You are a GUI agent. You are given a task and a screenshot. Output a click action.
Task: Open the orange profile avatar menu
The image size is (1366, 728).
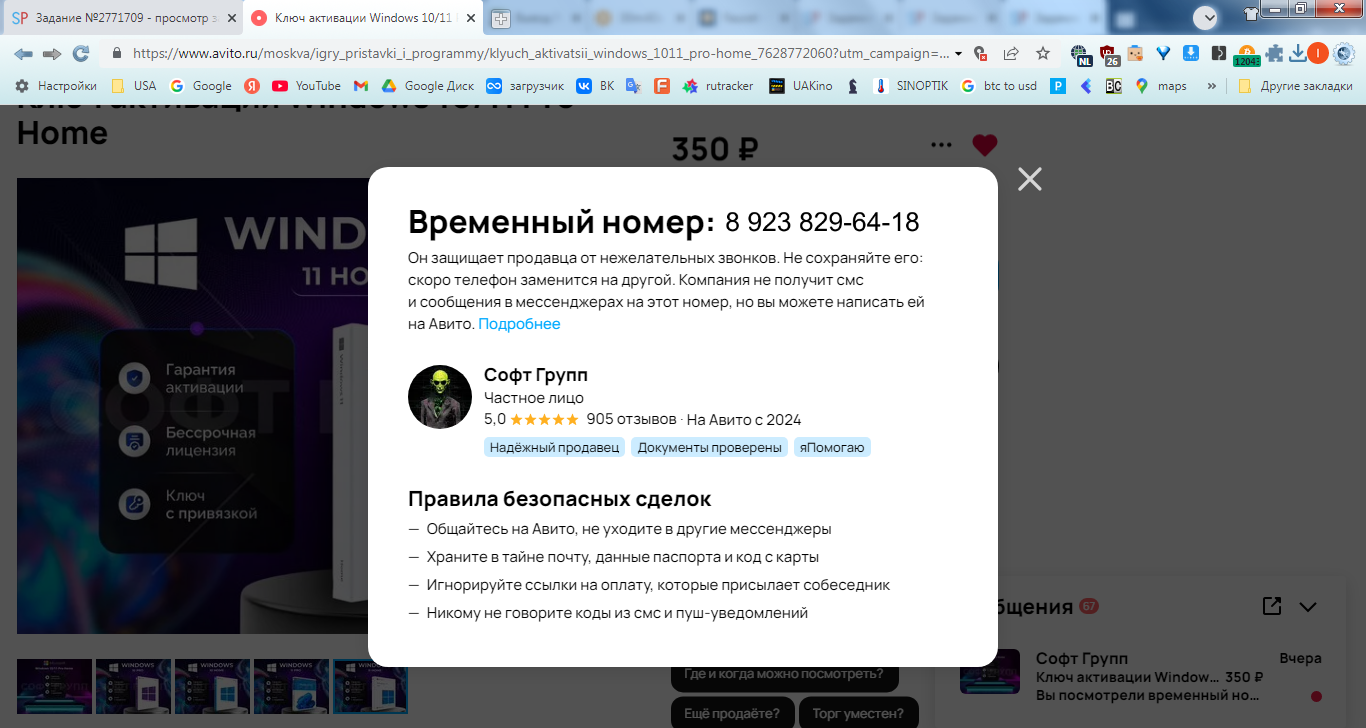click(1318, 54)
